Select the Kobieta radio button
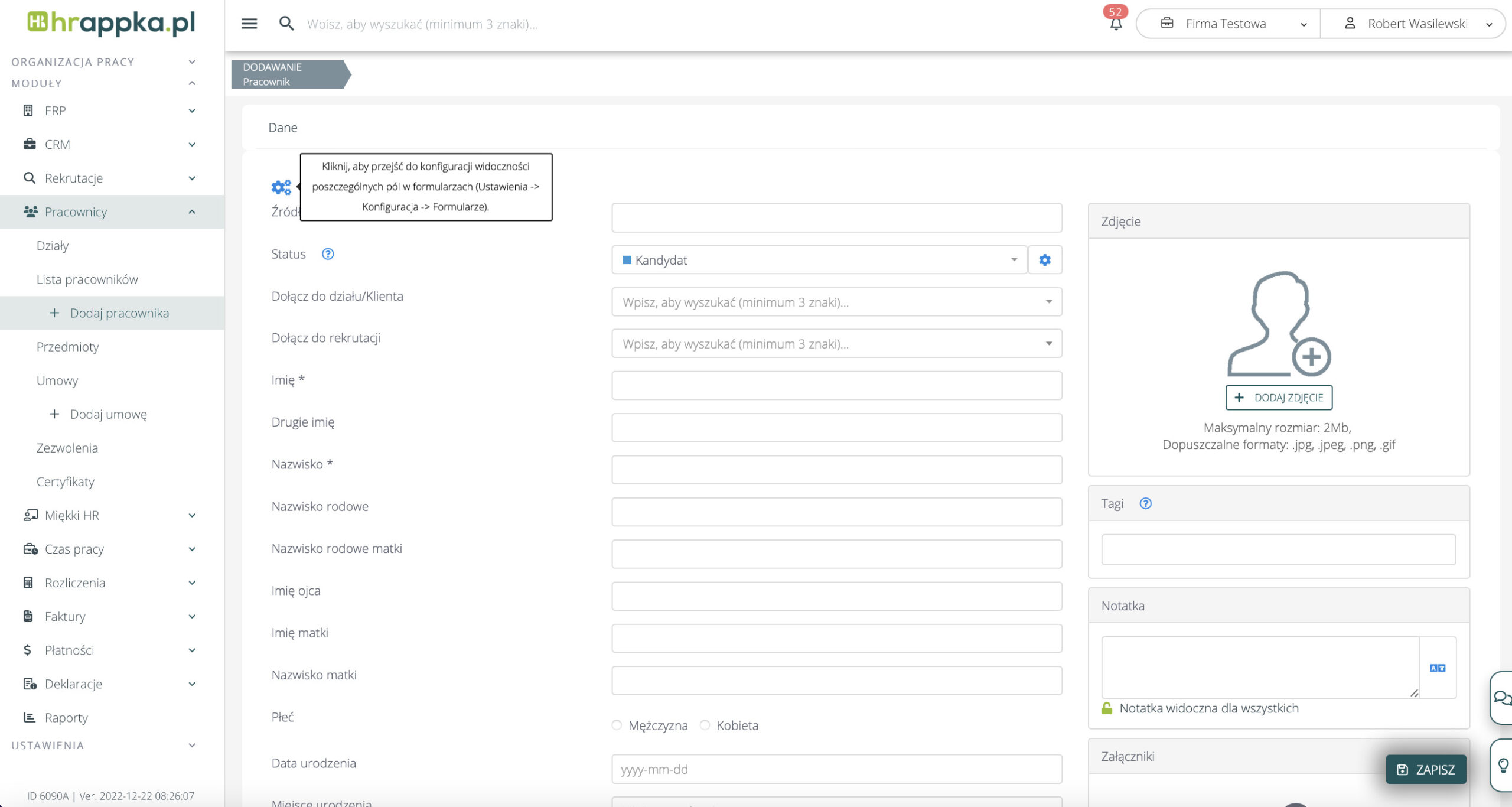Viewport: 1512px width, 807px height. tap(705, 725)
